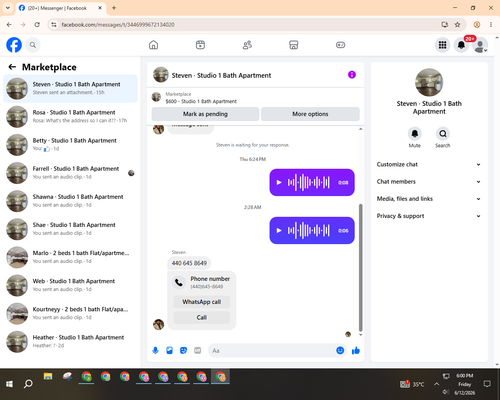The width and height of the screenshot is (500, 400).
Task: Click the 440 645 8649 message bubble
Action: pyautogui.click(x=189, y=263)
